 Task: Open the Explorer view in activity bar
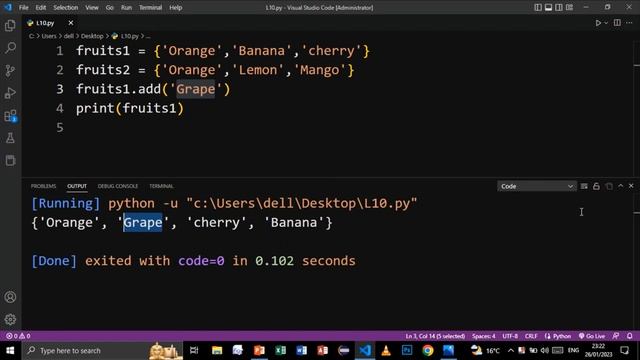click(10, 26)
